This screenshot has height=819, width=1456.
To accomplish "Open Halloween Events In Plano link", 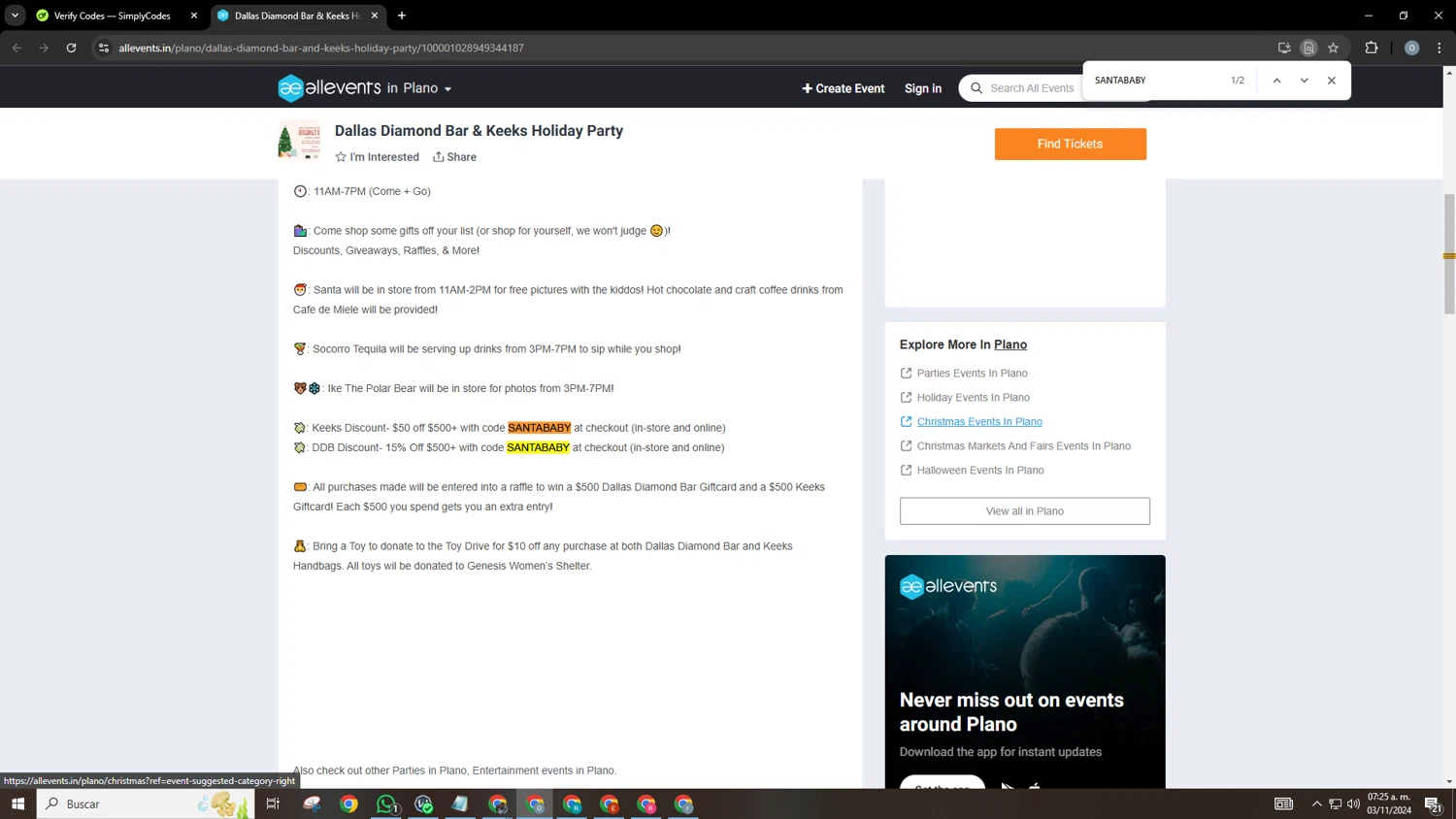I will point(980,470).
